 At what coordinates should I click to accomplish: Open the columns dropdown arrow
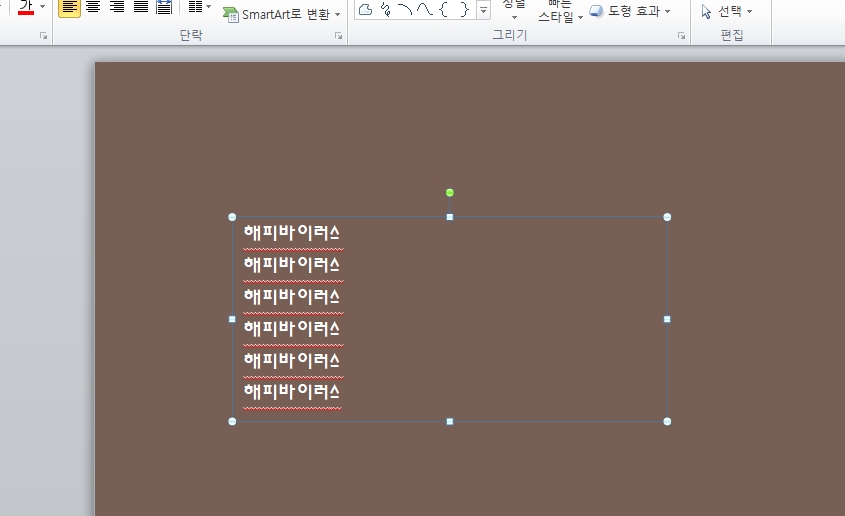click(x=209, y=7)
